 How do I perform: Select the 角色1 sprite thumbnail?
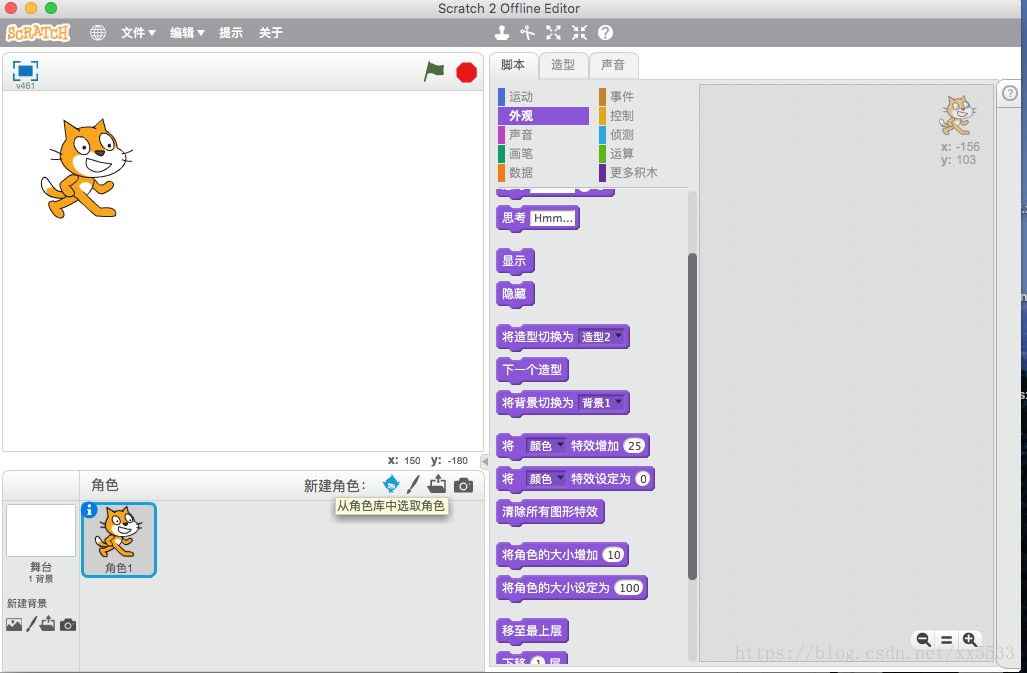tap(119, 539)
